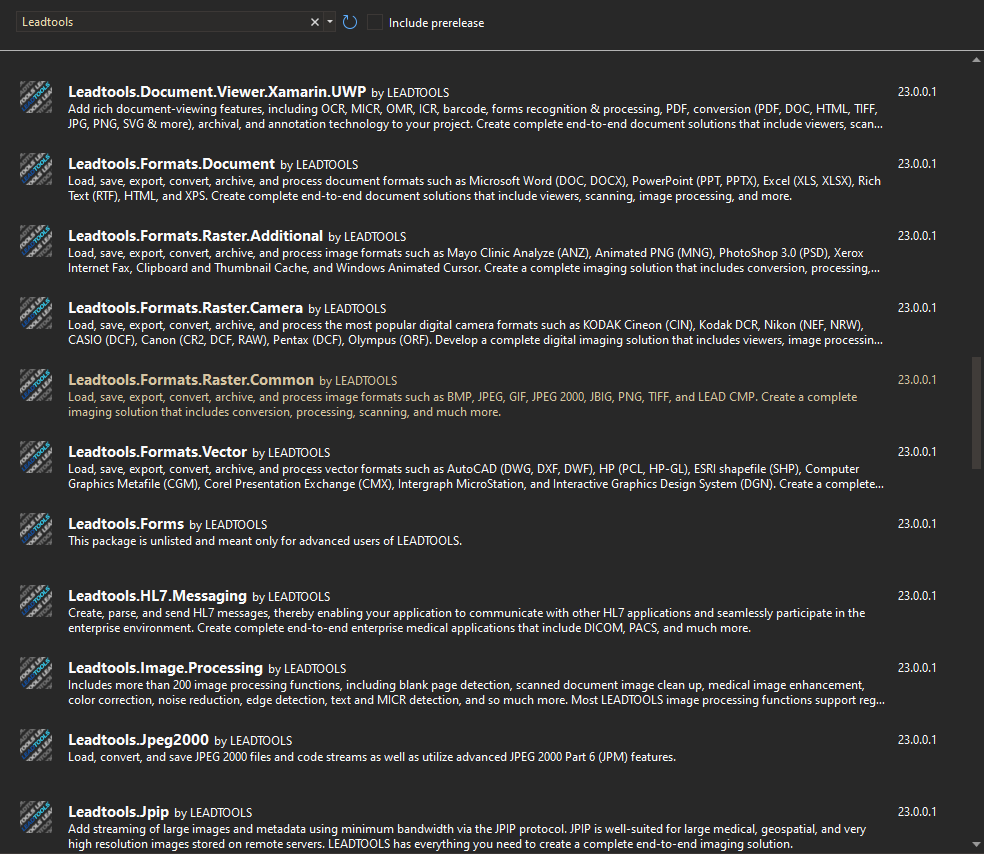
Task: Click version 23.0.0.1 of Leadtools.Jpeg2000
Action: click(x=917, y=740)
